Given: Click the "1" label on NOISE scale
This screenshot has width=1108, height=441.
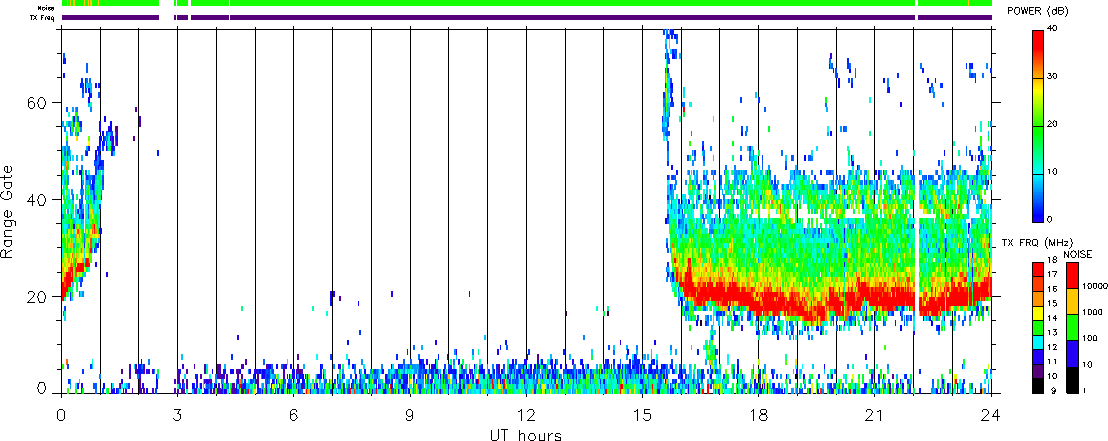Looking at the screenshot, I should tap(1085, 391).
